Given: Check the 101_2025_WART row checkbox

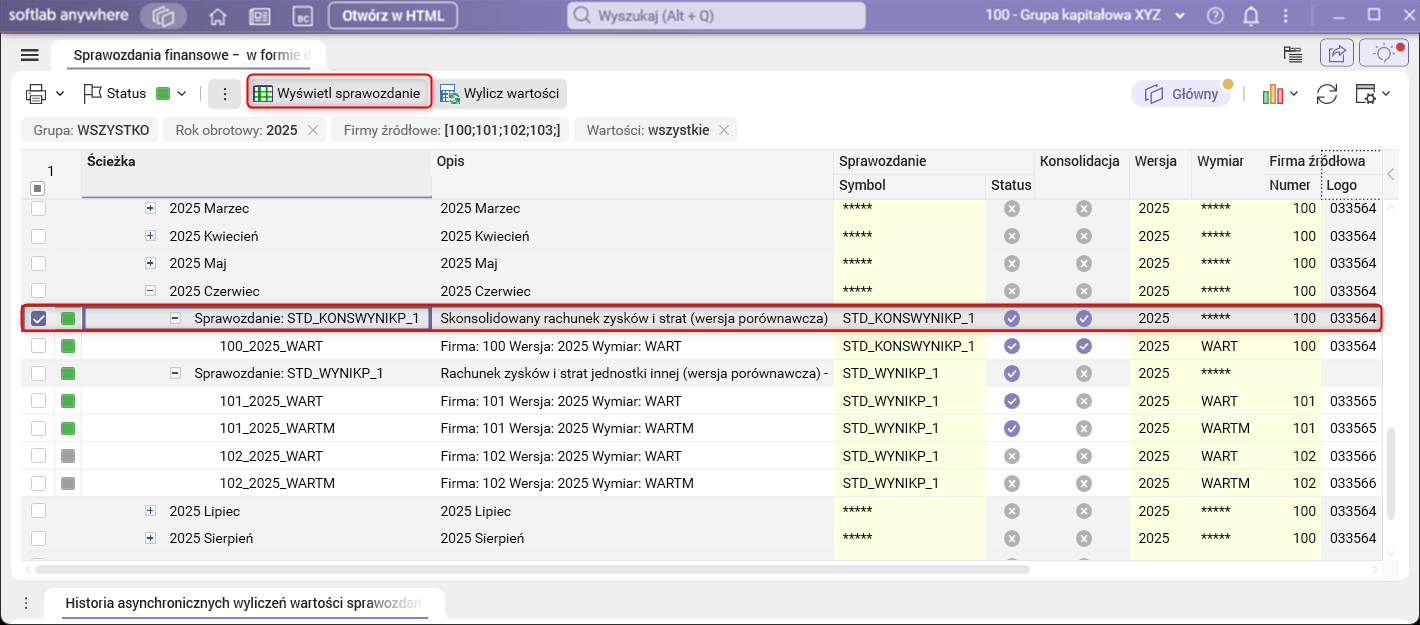Looking at the screenshot, I should pos(38,401).
